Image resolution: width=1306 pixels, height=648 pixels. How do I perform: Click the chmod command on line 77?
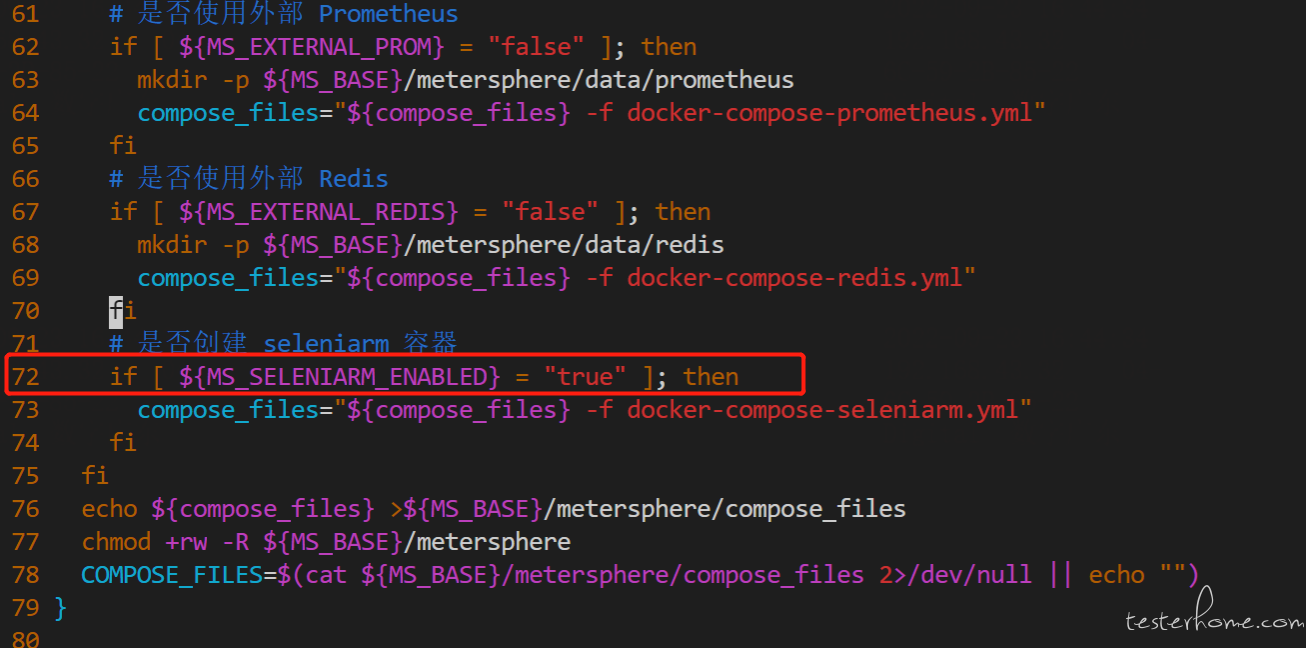(116, 542)
